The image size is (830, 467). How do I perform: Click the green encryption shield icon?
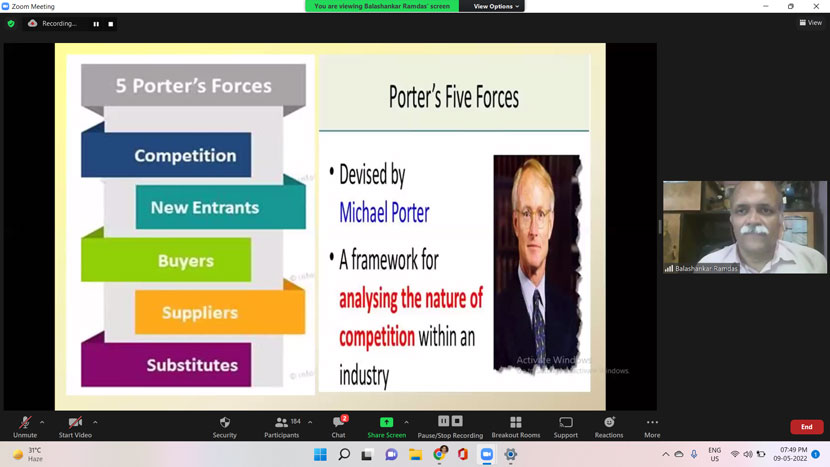point(11,23)
